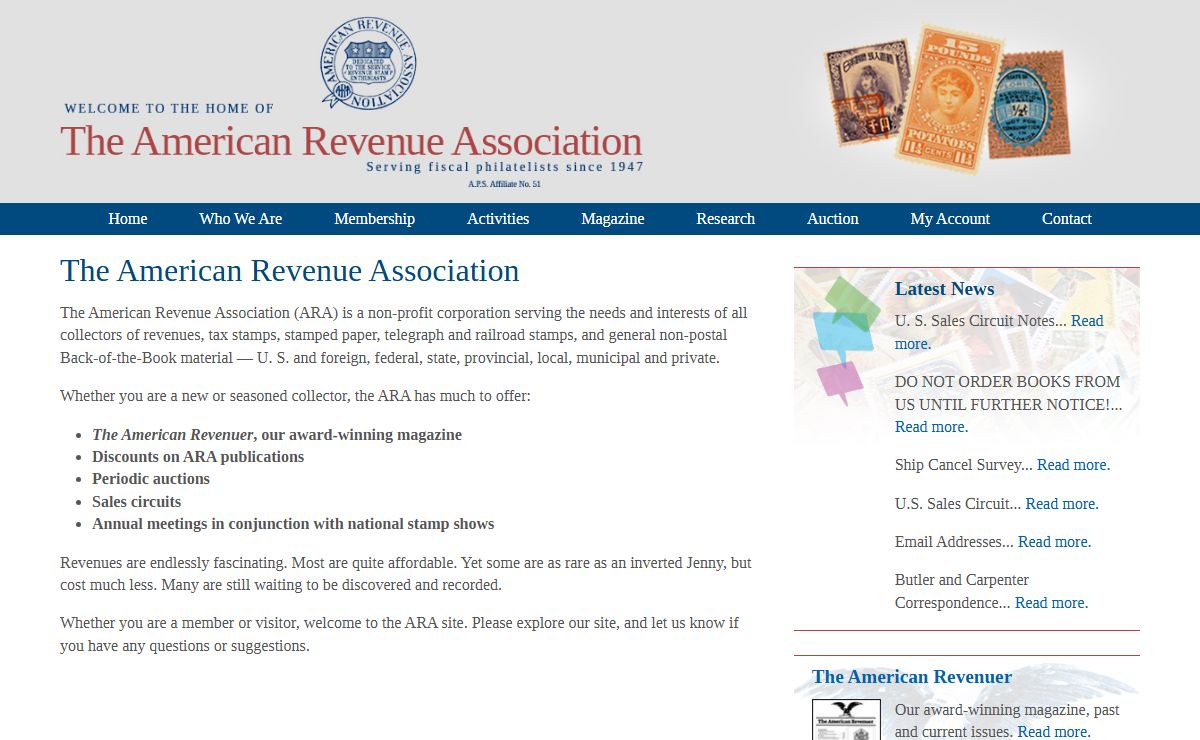The width and height of the screenshot is (1200, 740).
Task: Click the blue oval stamp image
Action: [1029, 105]
